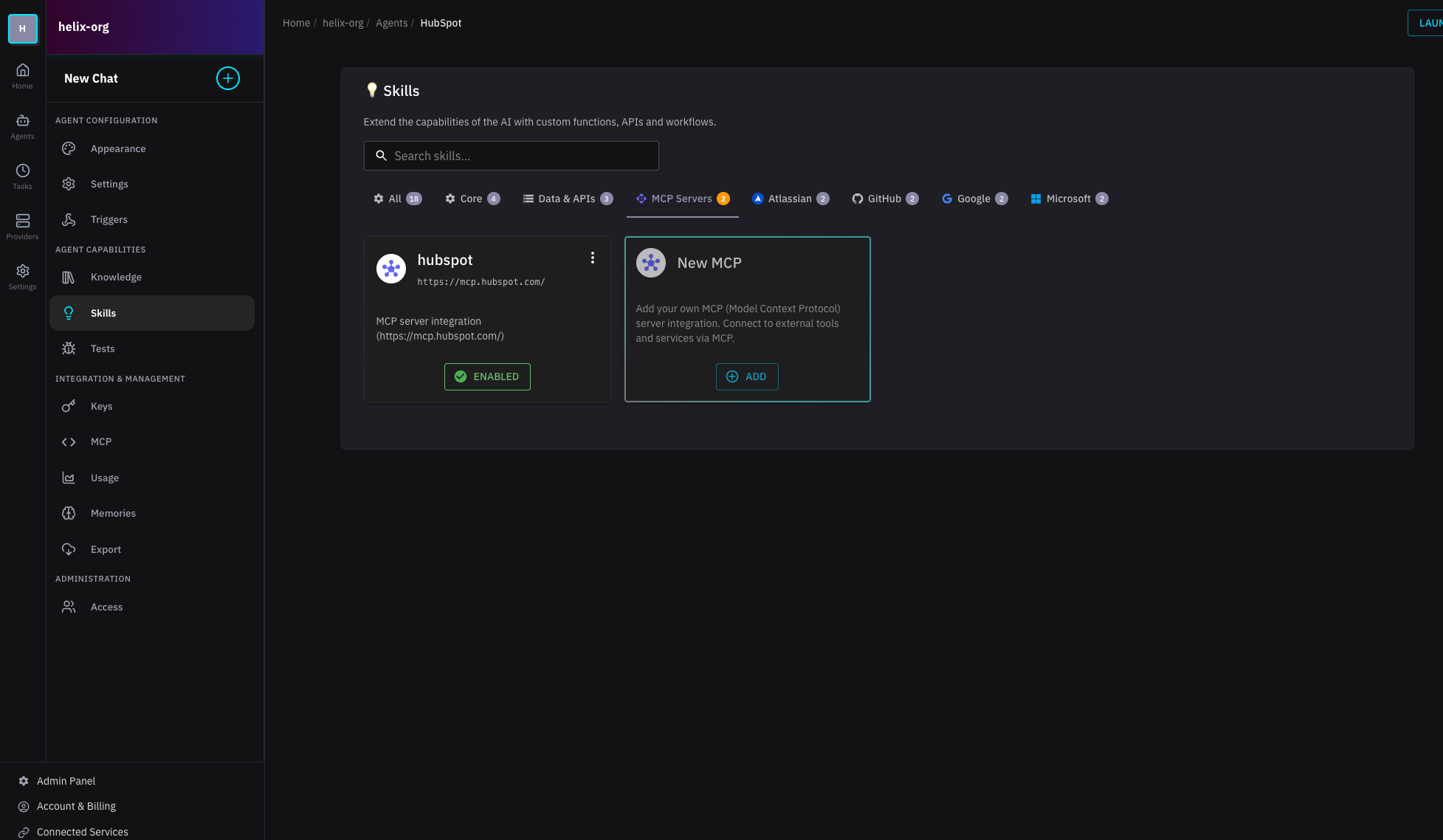The width and height of the screenshot is (1443, 840).
Task: Open the Knowledge page in the sidebar
Action: (116, 278)
